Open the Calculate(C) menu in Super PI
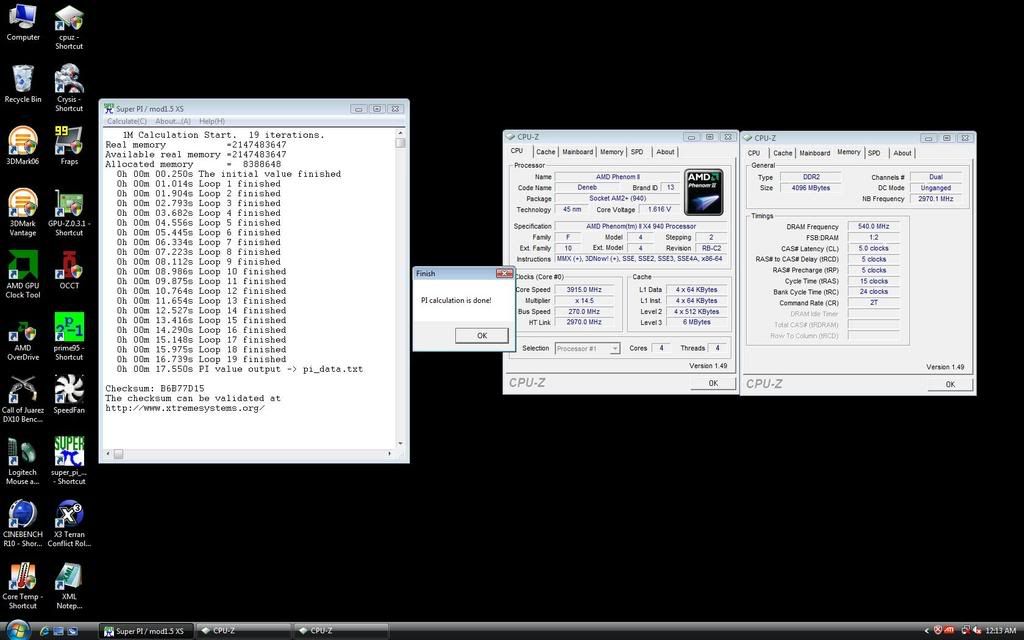Screen dimensions: 1024x640 coord(127,121)
